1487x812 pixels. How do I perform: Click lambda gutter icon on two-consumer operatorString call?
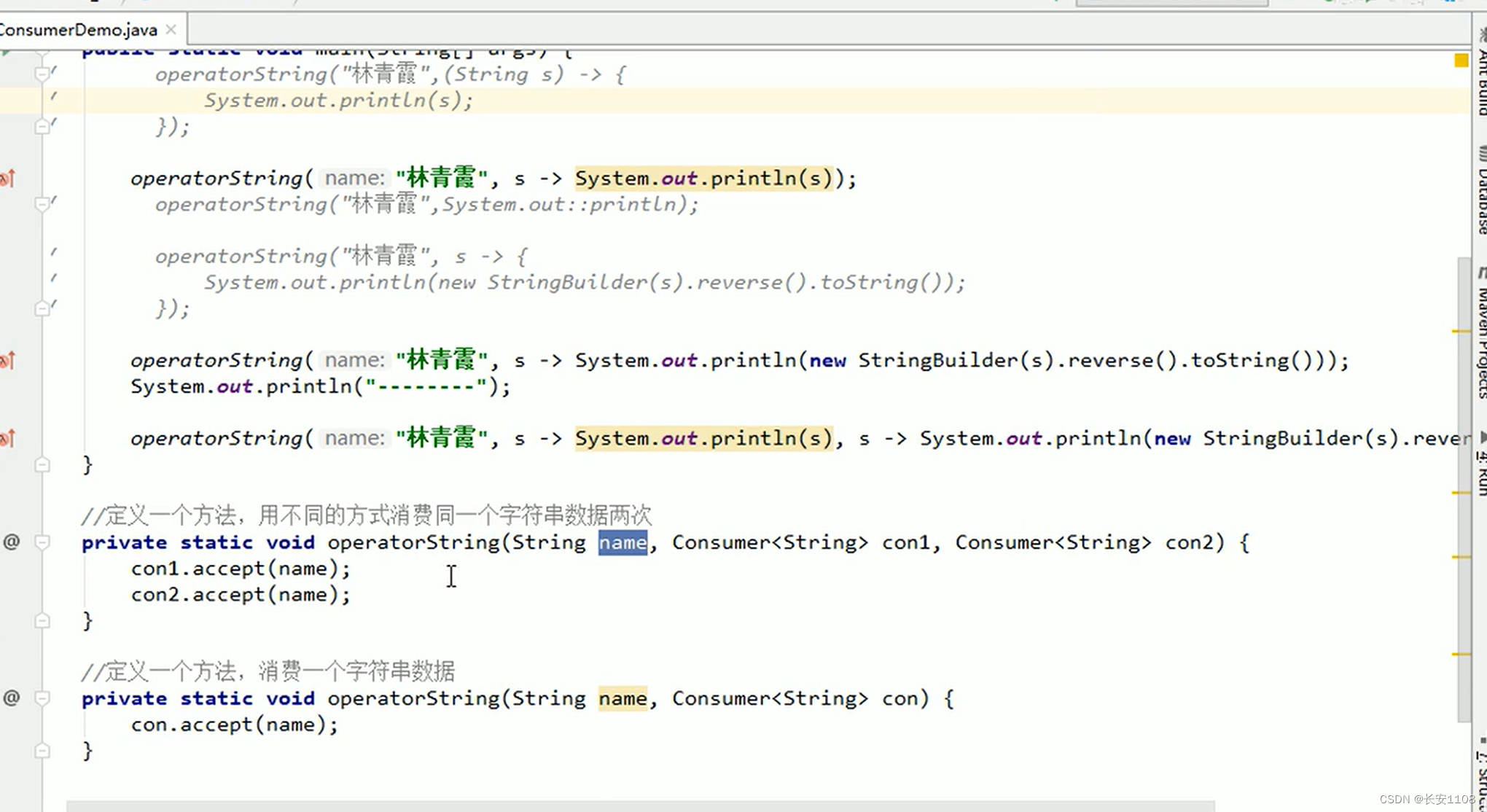click(7, 438)
